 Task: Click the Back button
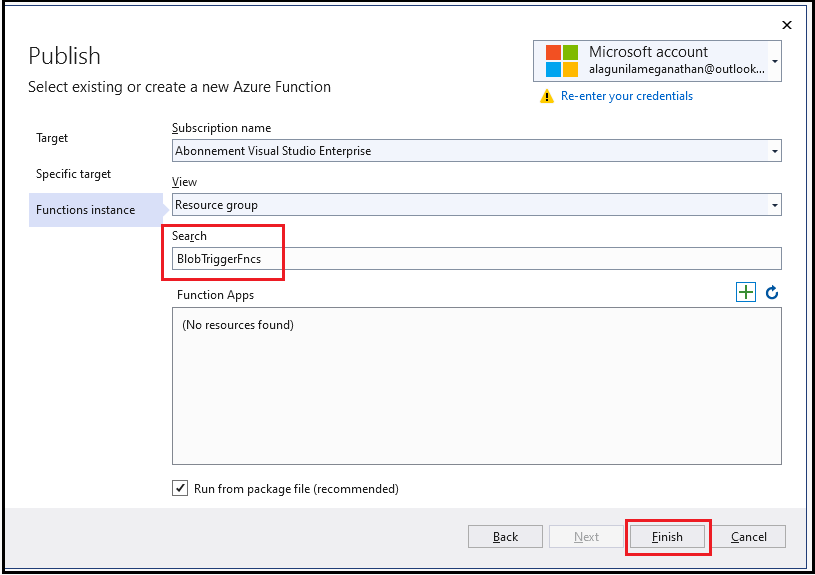point(505,537)
